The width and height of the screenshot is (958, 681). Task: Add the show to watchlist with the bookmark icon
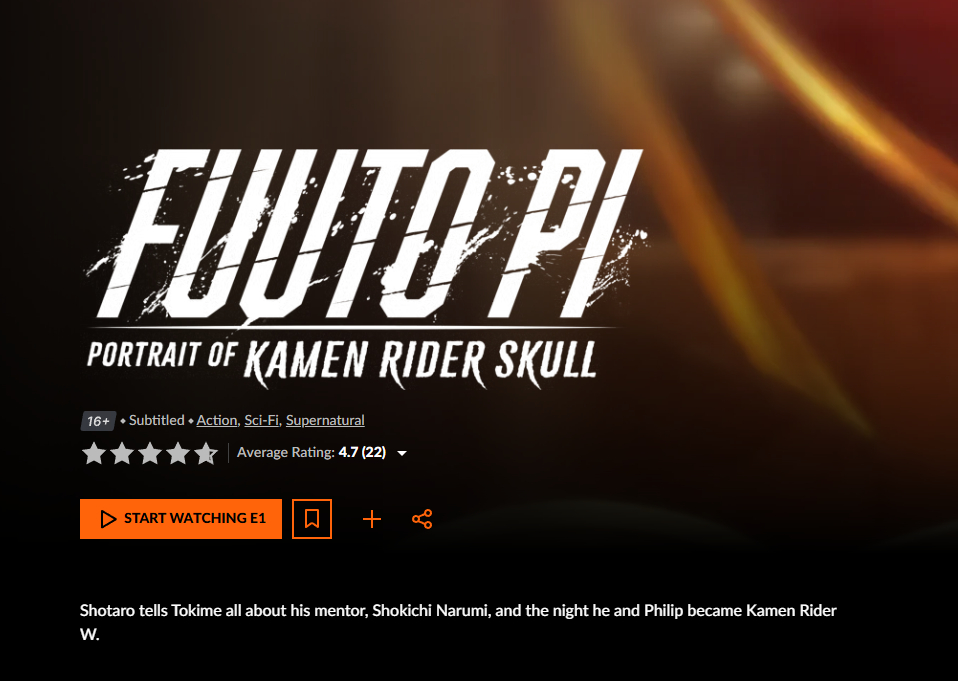(x=312, y=519)
